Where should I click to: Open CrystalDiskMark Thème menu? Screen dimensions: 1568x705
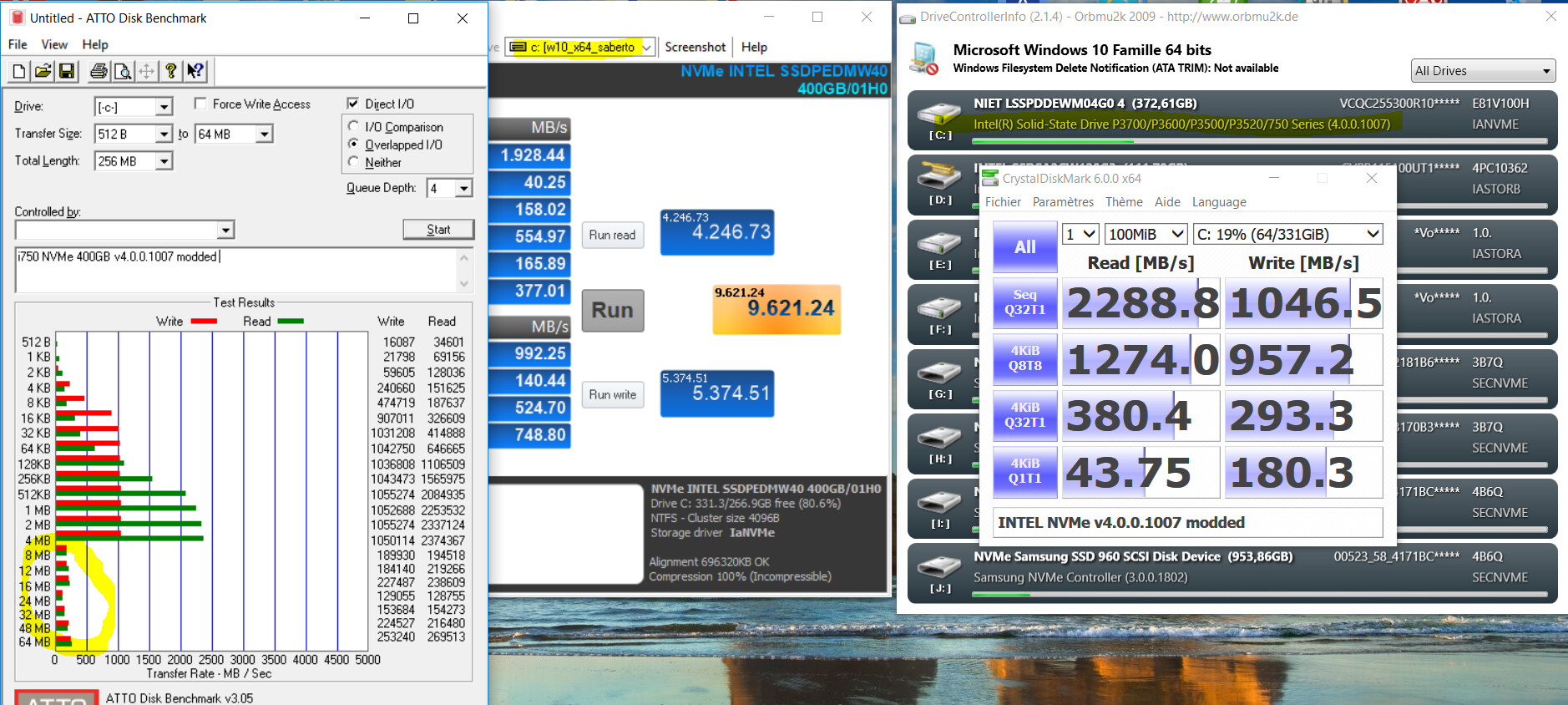coord(1124,202)
